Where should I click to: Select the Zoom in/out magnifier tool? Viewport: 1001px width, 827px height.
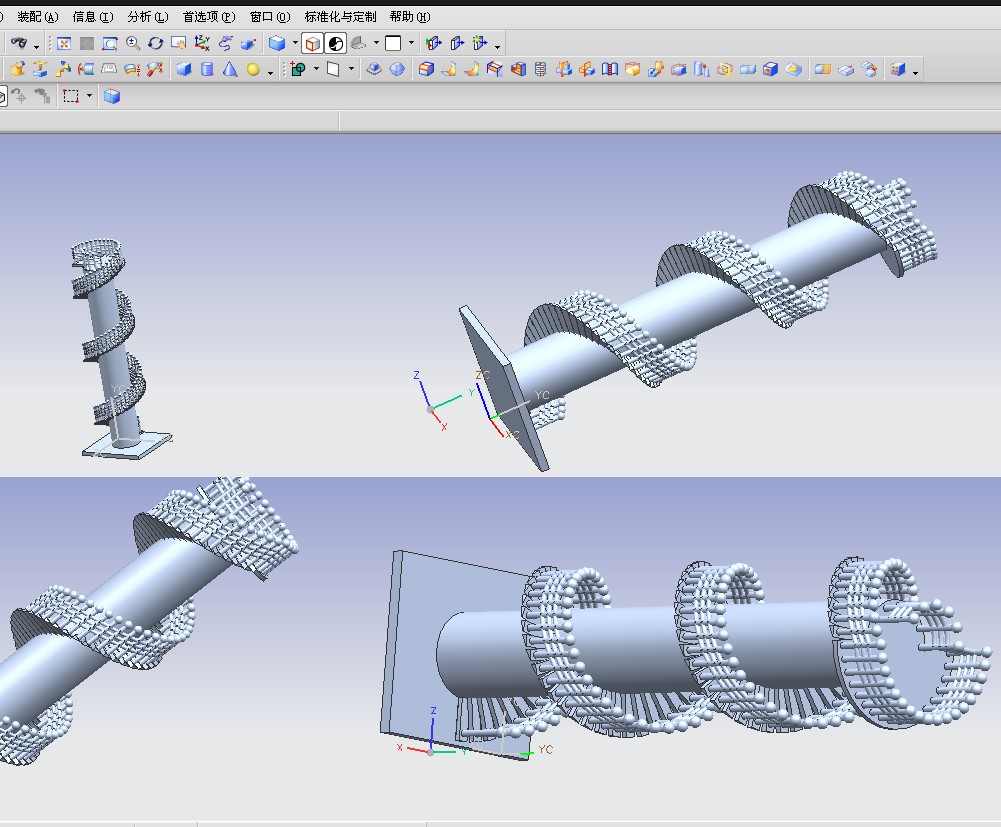(x=133, y=43)
